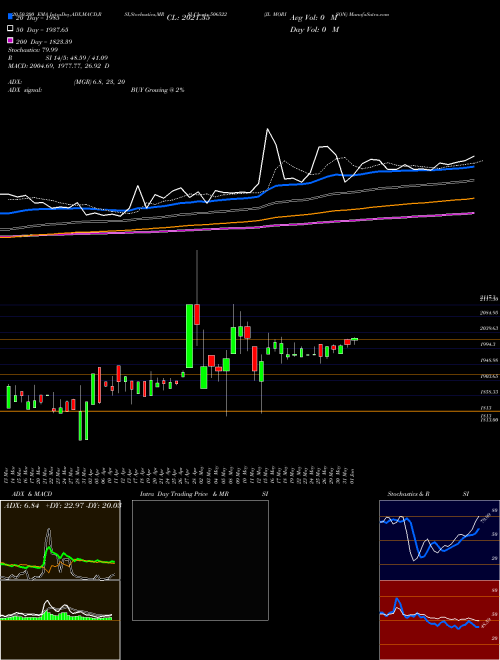
Task: Click the 'Intra Day Trading Price & MRSI' title
Action: coord(204,494)
